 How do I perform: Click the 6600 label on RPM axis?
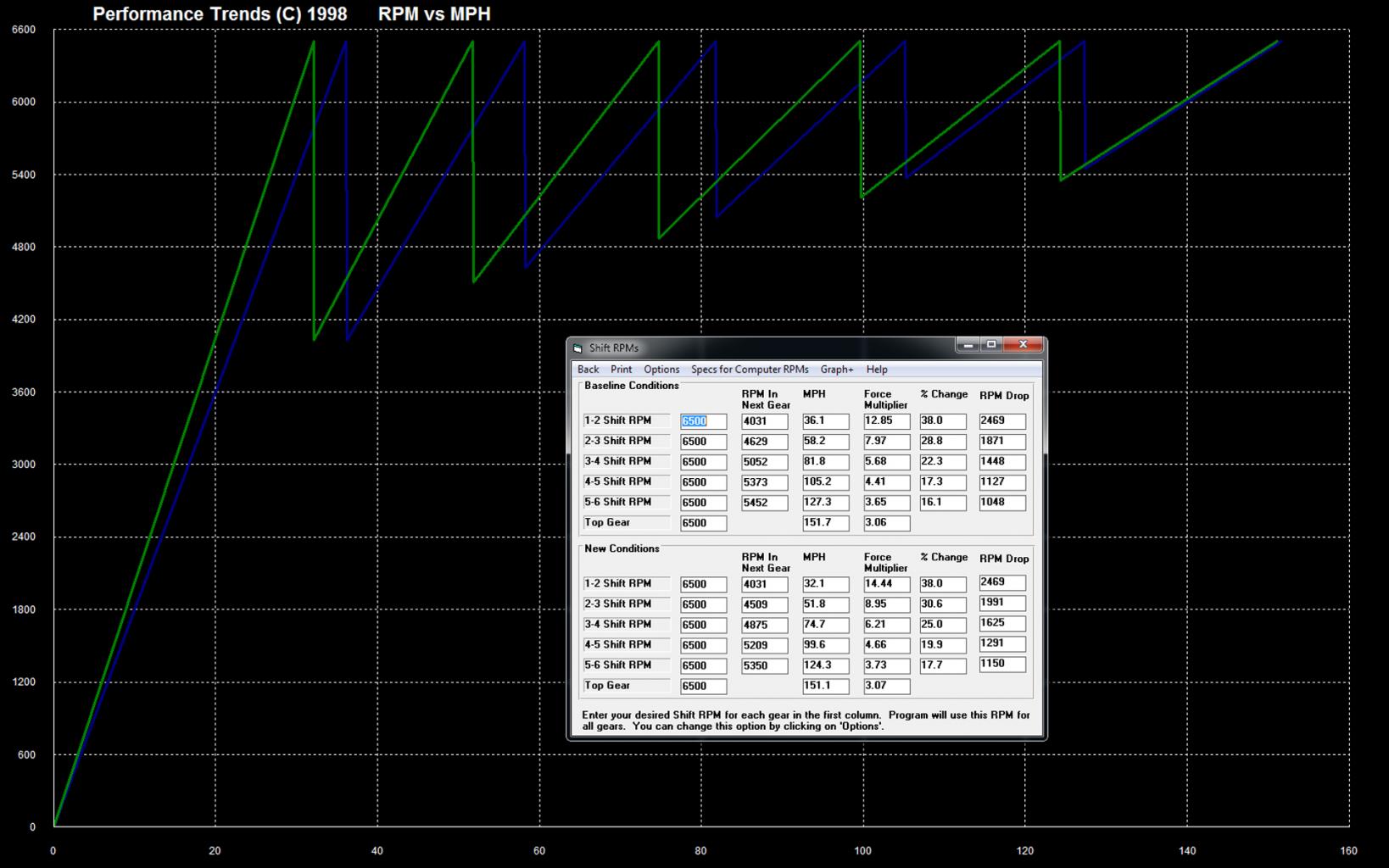(24, 30)
